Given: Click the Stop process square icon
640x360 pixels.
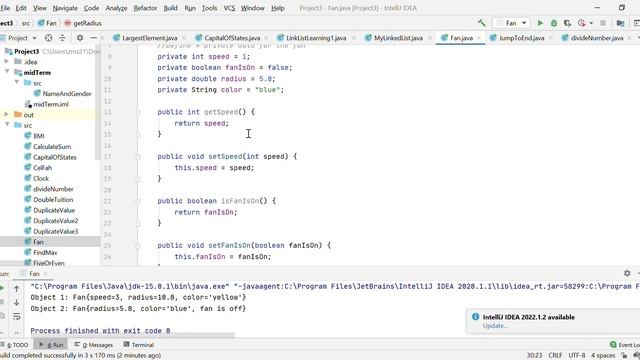Looking at the screenshot, I should coord(603,23).
